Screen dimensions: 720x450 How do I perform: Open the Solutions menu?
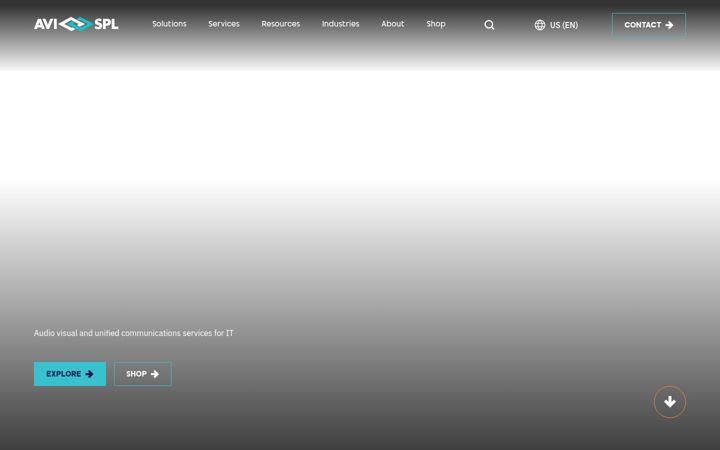169,24
